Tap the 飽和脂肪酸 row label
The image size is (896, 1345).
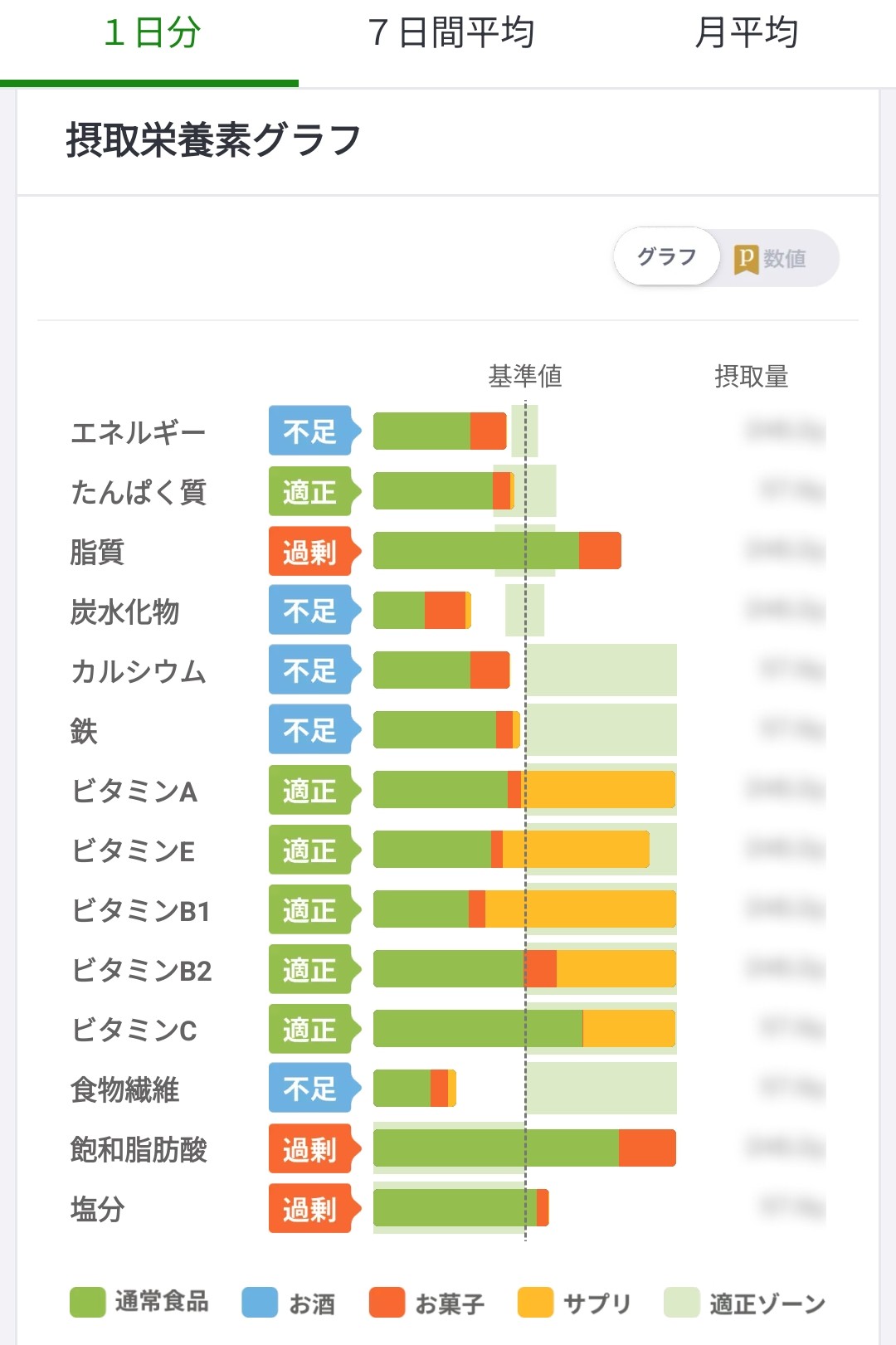pos(139,1150)
